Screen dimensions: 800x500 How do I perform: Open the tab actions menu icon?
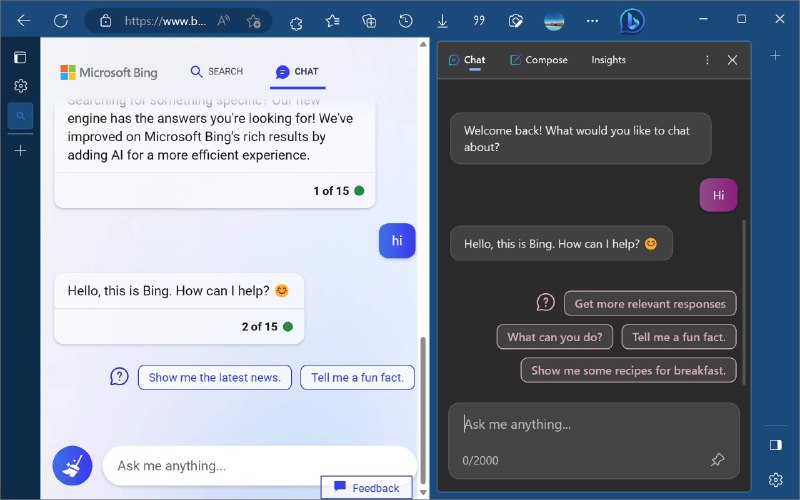20,57
